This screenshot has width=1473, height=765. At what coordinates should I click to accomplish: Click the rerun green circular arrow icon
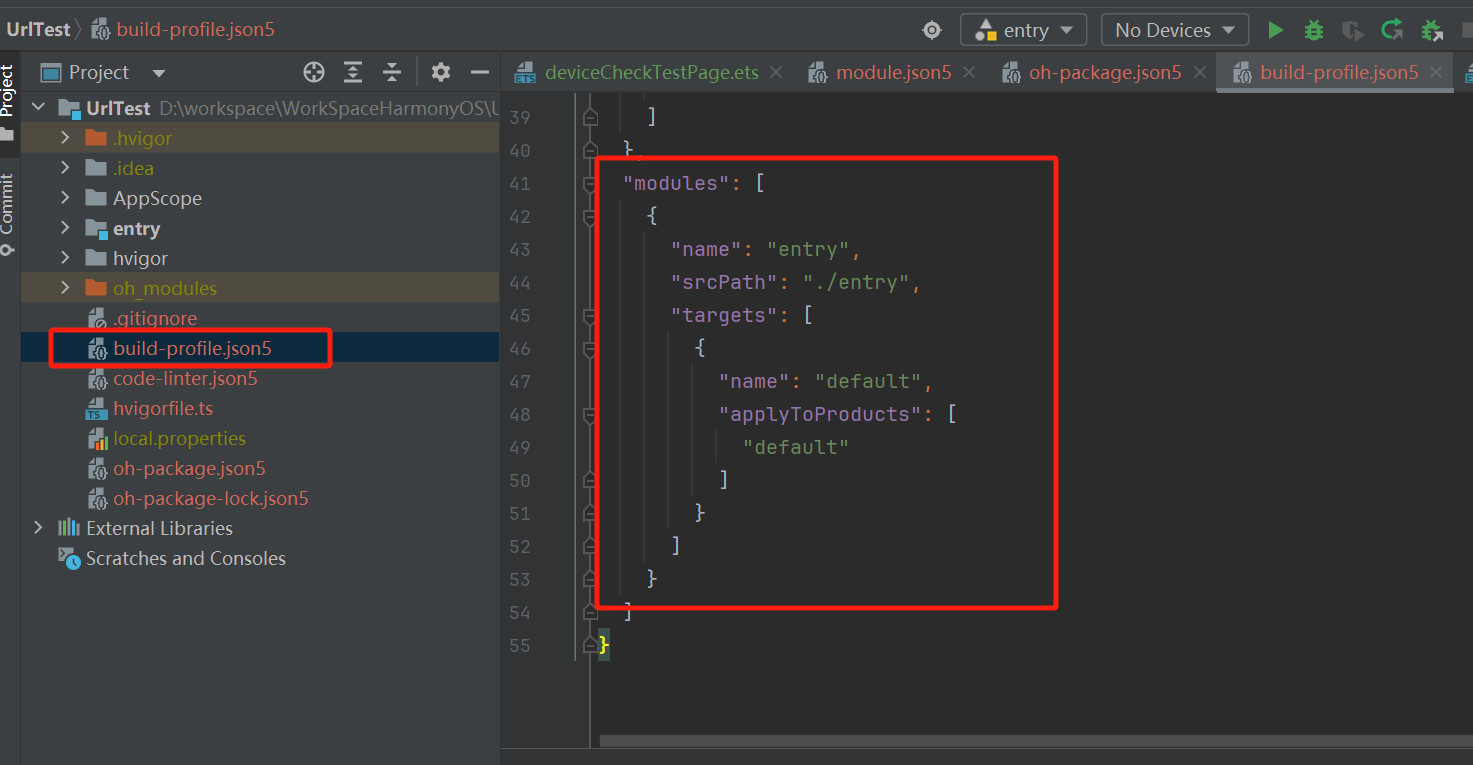tap(1392, 30)
